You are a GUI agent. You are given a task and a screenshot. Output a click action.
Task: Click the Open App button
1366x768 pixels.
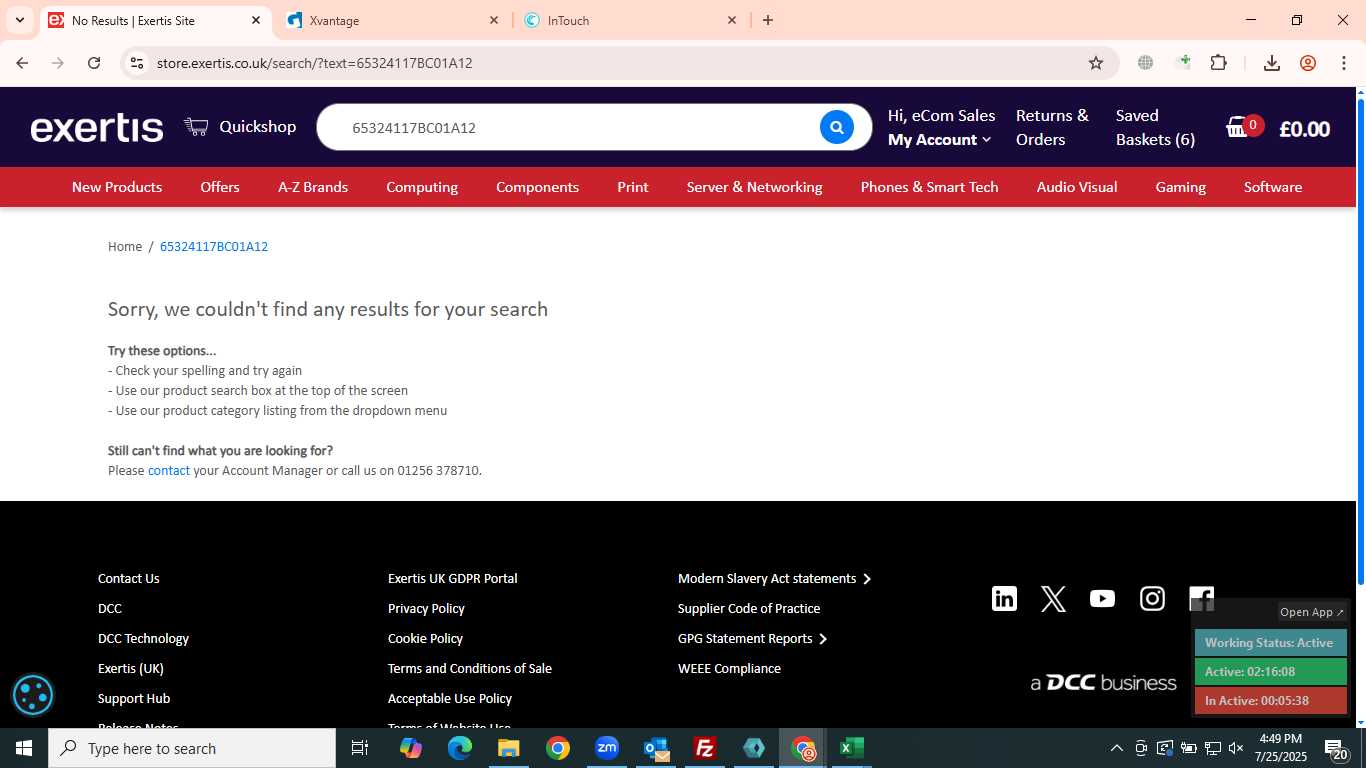tap(1312, 612)
